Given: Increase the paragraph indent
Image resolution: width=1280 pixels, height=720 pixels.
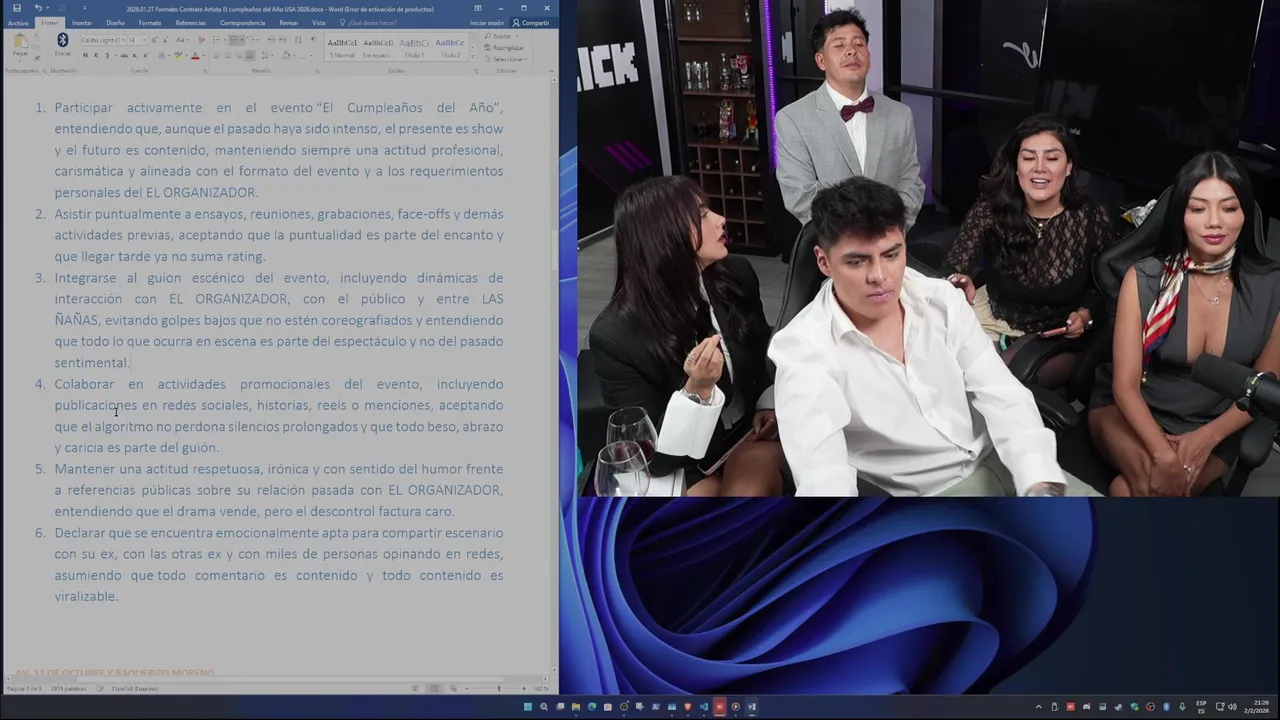Looking at the screenshot, I should (x=283, y=40).
